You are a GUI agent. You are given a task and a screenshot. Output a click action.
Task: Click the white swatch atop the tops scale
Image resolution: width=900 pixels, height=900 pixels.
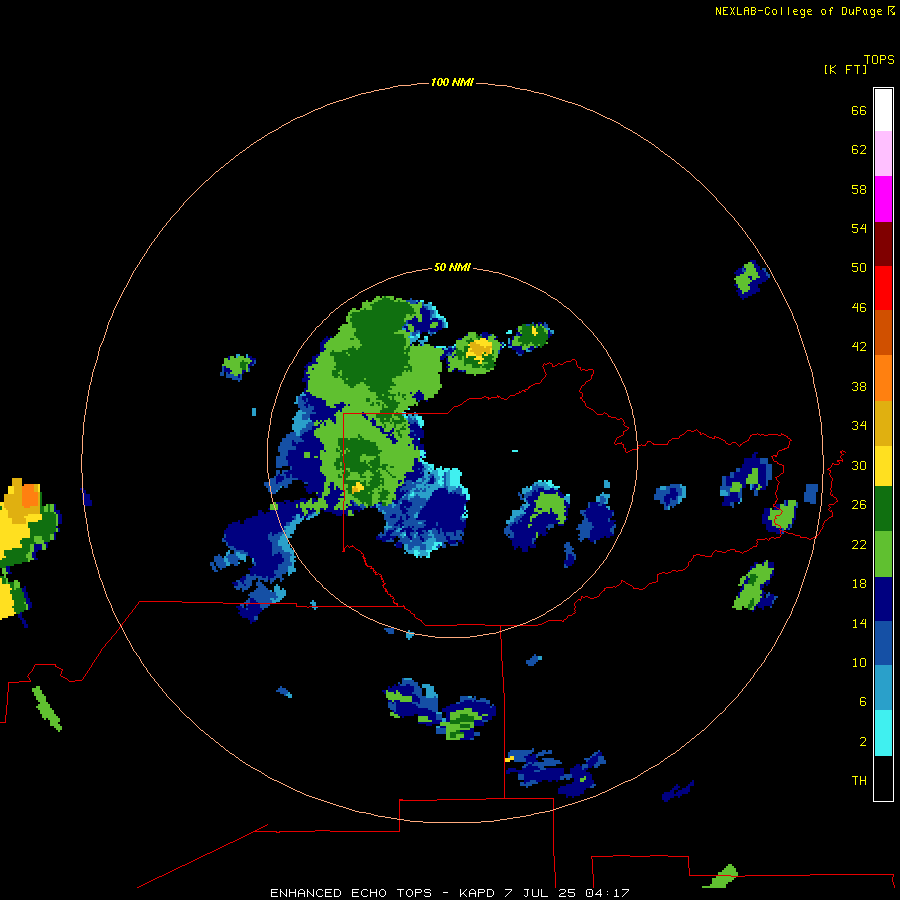[883, 110]
